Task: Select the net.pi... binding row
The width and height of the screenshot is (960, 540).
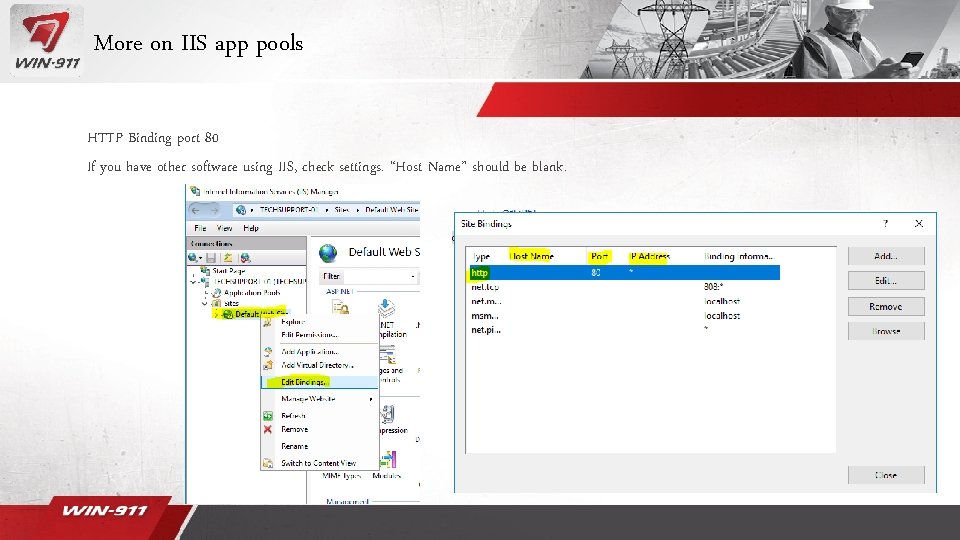Action: click(x=624, y=330)
